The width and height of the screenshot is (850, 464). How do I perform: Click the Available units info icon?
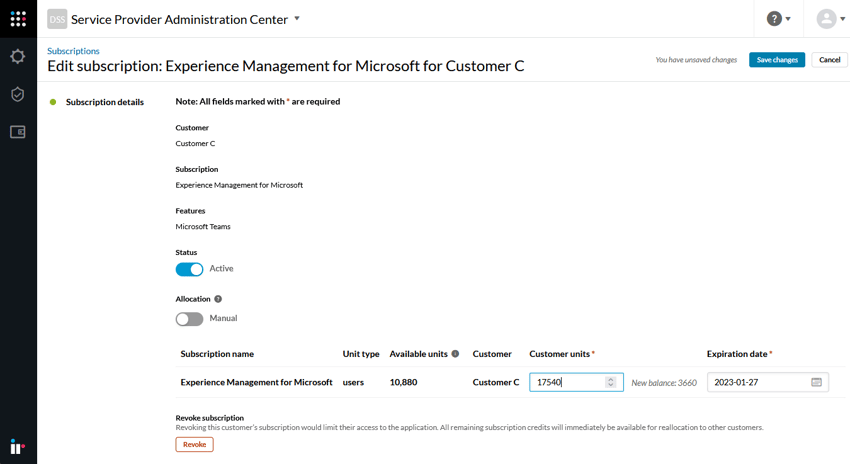point(455,354)
